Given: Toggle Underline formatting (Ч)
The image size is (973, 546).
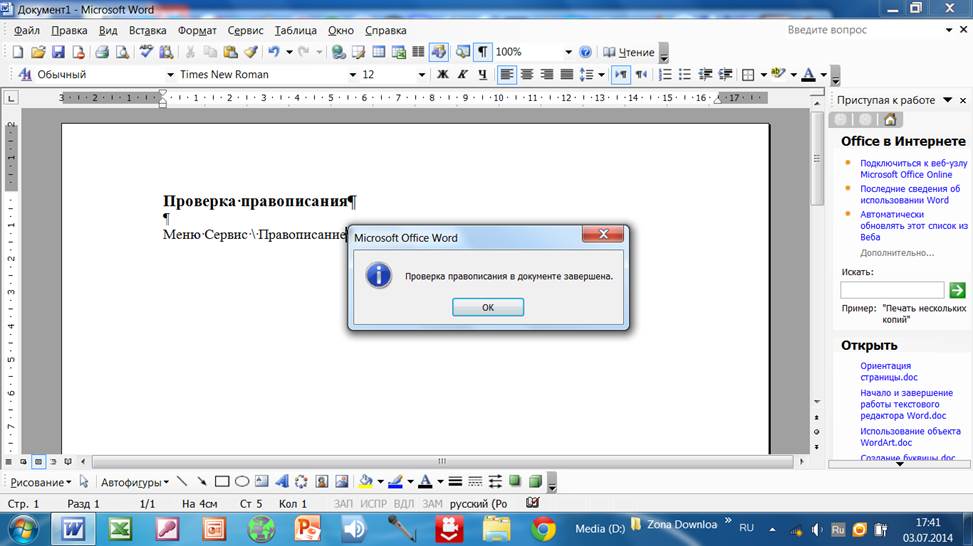Looking at the screenshot, I should [483, 74].
